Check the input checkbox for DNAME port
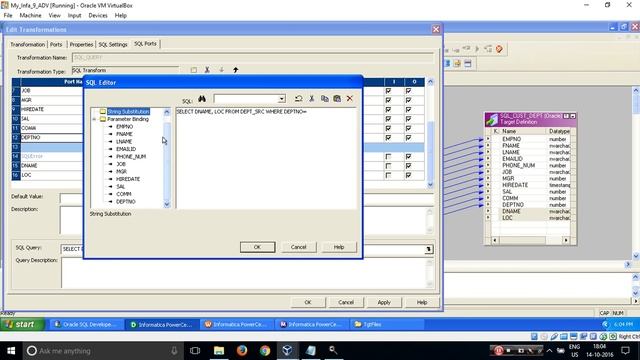The image size is (640, 360). (x=388, y=166)
